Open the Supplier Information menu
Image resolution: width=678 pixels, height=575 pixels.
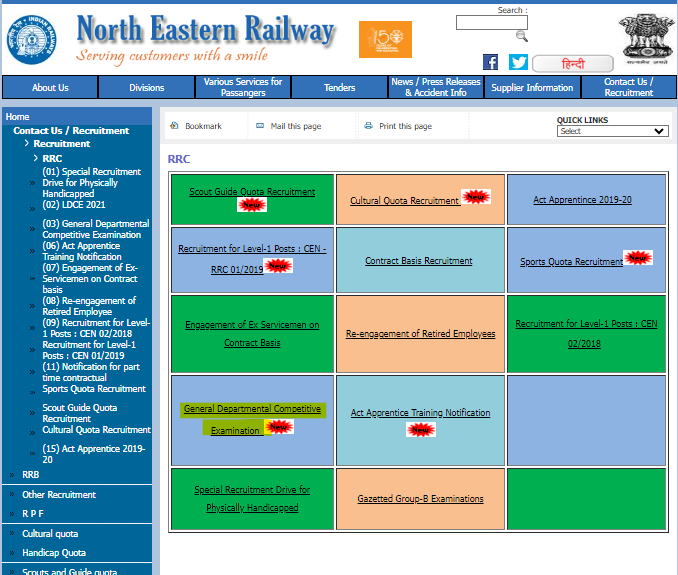click(x=532, y=87)
